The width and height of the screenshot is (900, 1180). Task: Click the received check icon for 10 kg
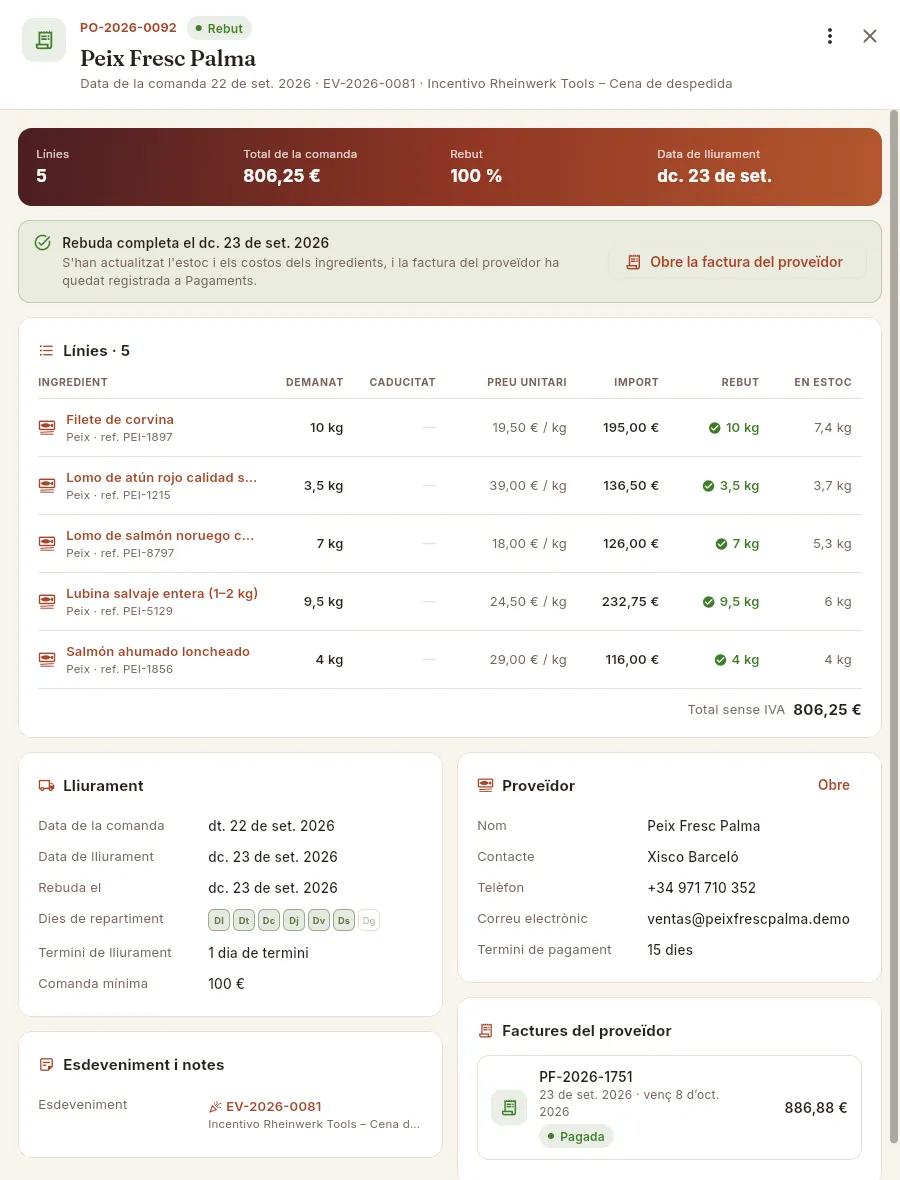click(714, 428)
